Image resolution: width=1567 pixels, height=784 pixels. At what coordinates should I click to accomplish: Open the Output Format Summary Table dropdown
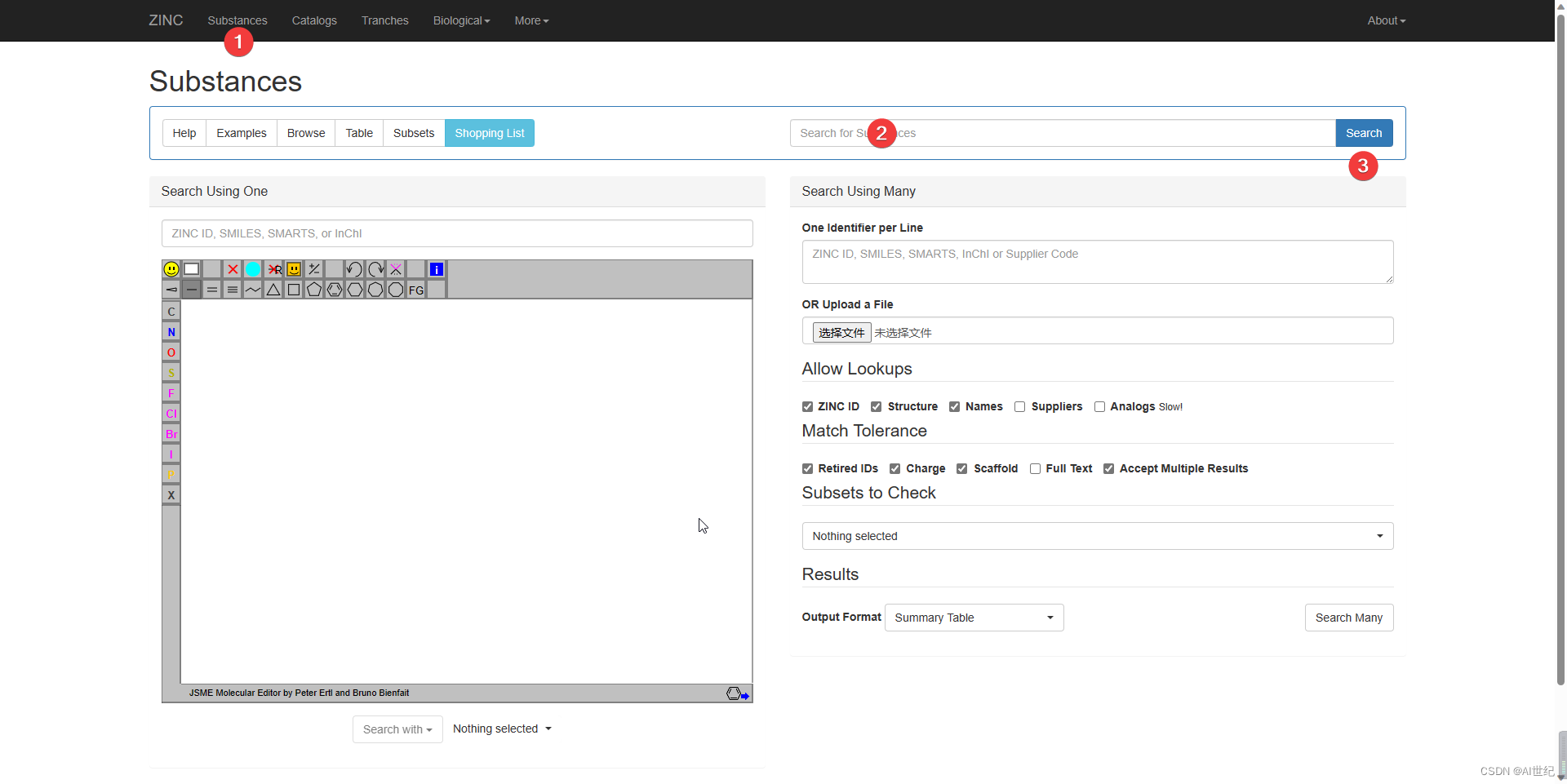974,618
